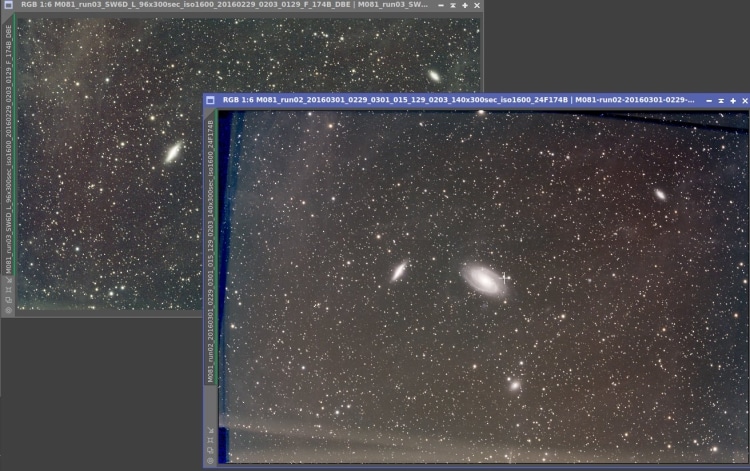This screenshot has height=471, width=750.
Task: Click the large M81 spiral galaxy core
Action: (484, 279)
